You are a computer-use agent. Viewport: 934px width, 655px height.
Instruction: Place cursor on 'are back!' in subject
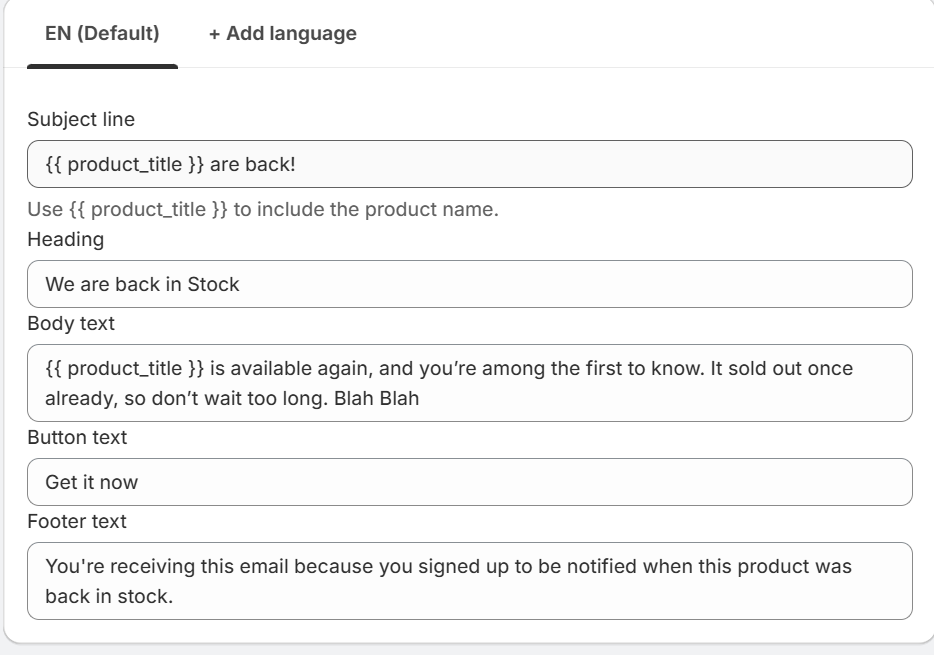[253, 164]
